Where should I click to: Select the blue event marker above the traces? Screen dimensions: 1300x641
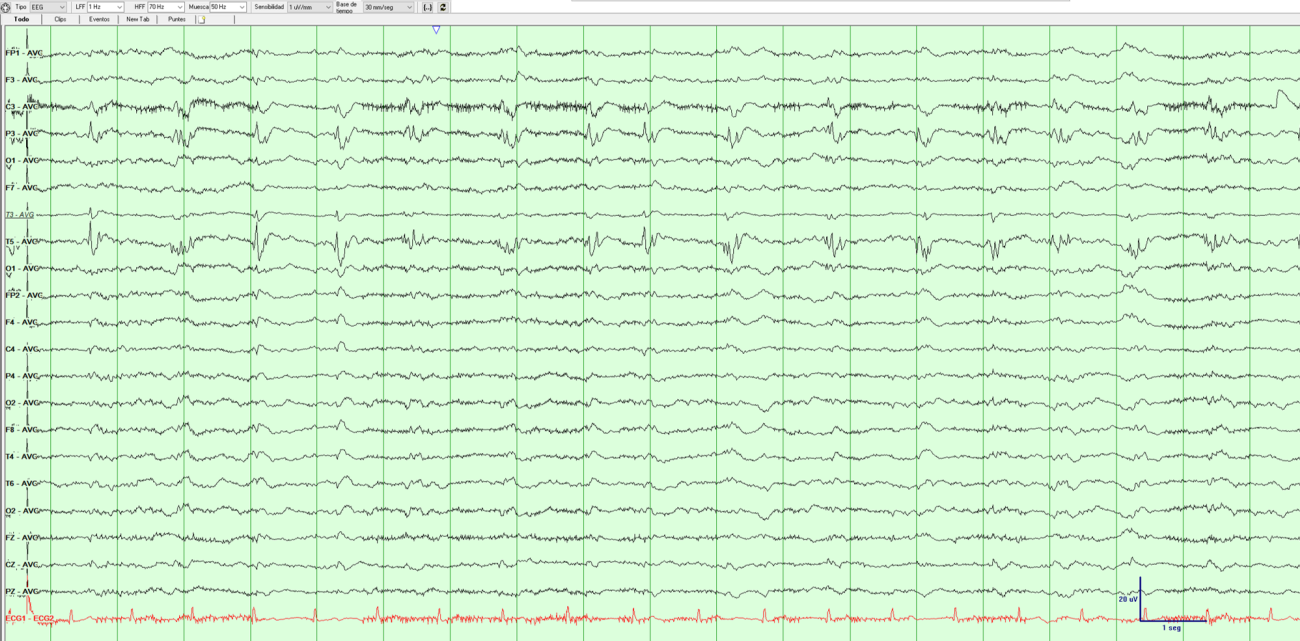[x=435, y=29]
